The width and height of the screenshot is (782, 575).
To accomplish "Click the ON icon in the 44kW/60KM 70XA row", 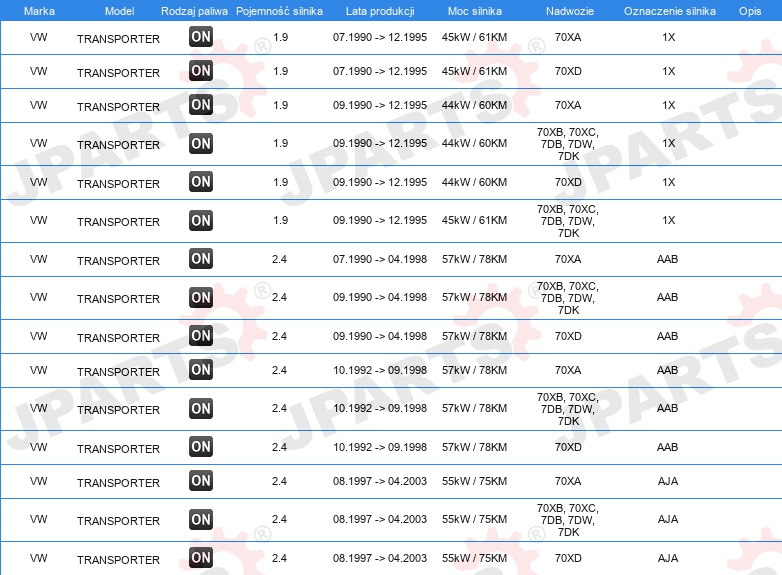I will point(201,104).
